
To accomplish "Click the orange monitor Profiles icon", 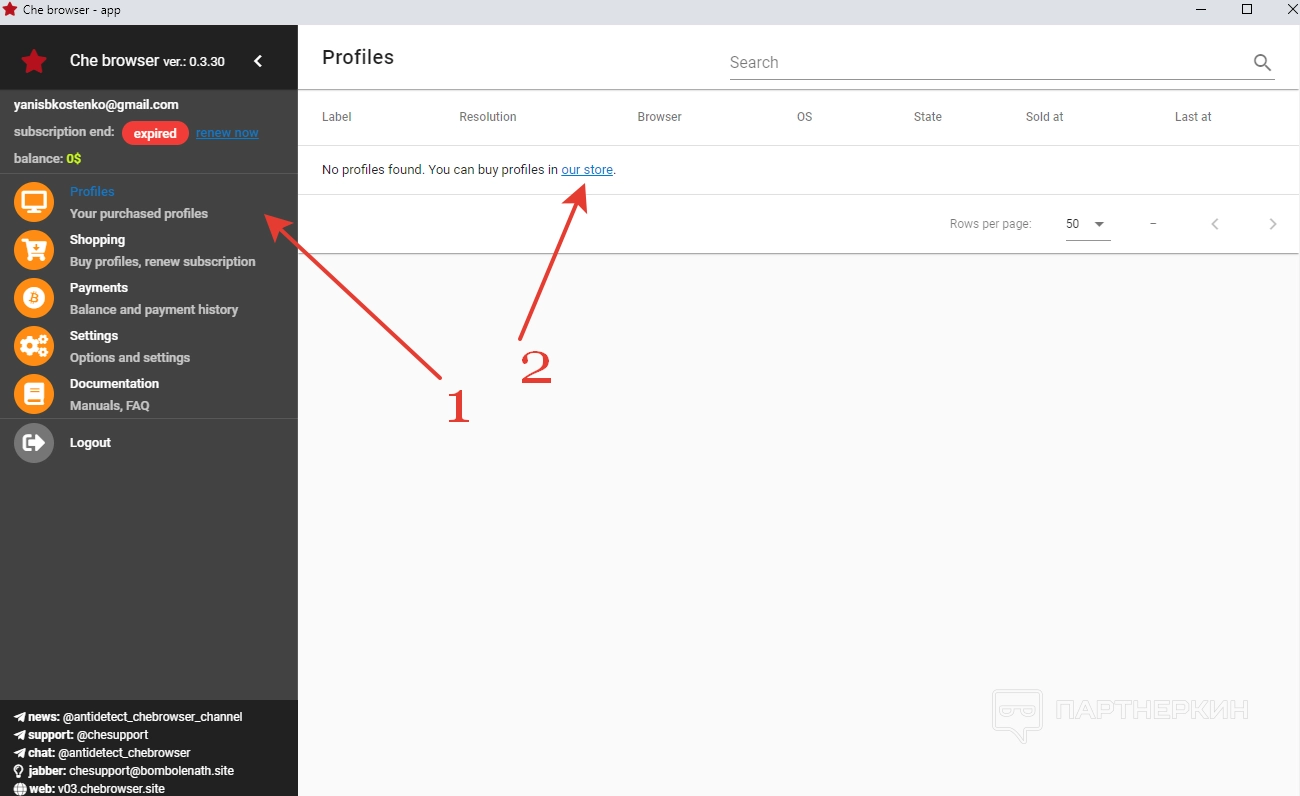I will coord(34,202).
